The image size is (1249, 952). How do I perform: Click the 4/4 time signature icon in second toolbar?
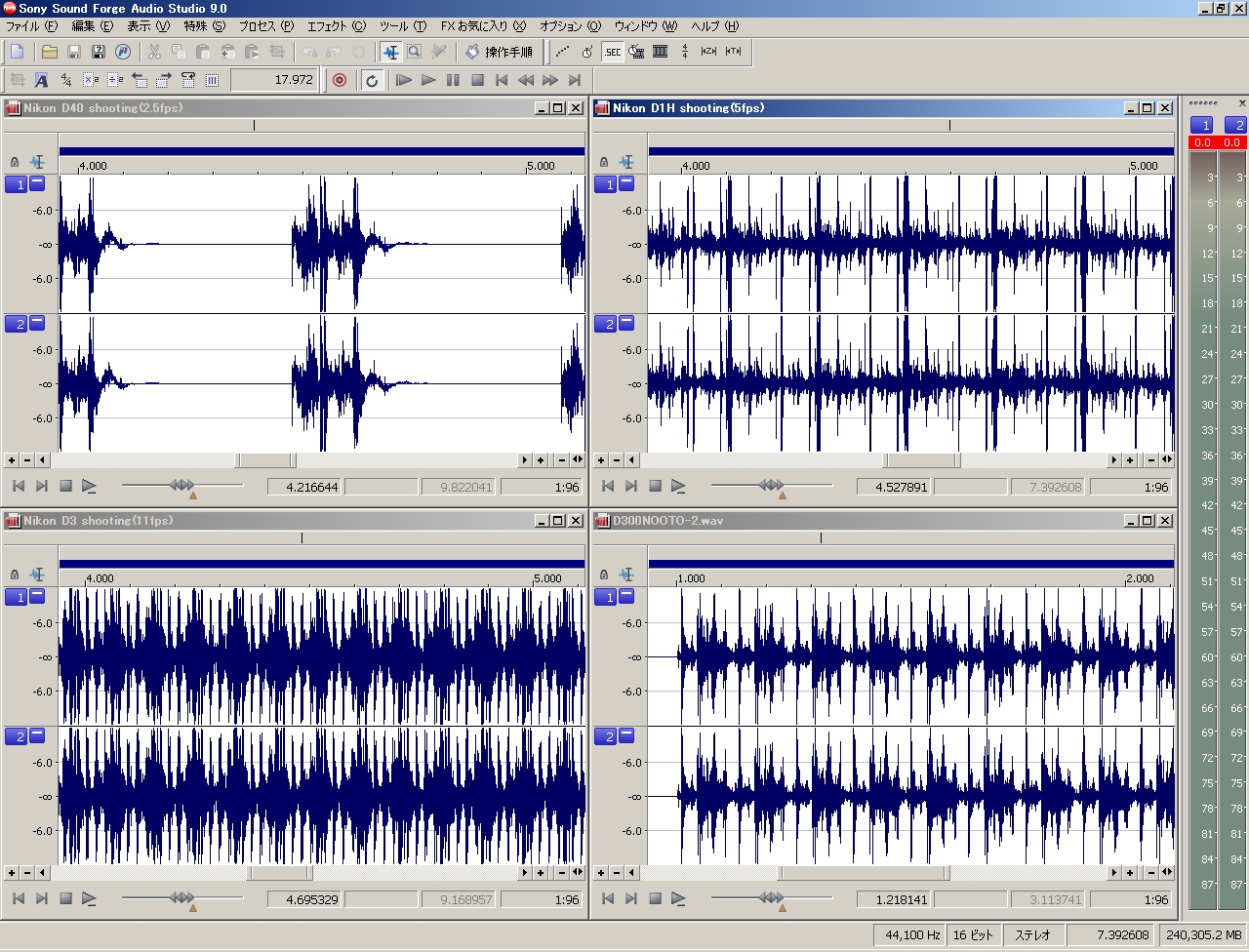66,80
